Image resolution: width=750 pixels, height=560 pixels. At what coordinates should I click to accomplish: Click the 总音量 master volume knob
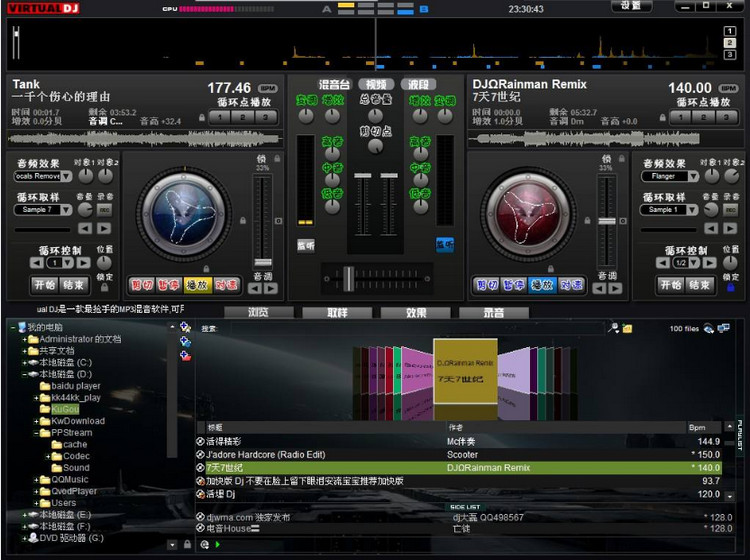click(x=375, y=115)
